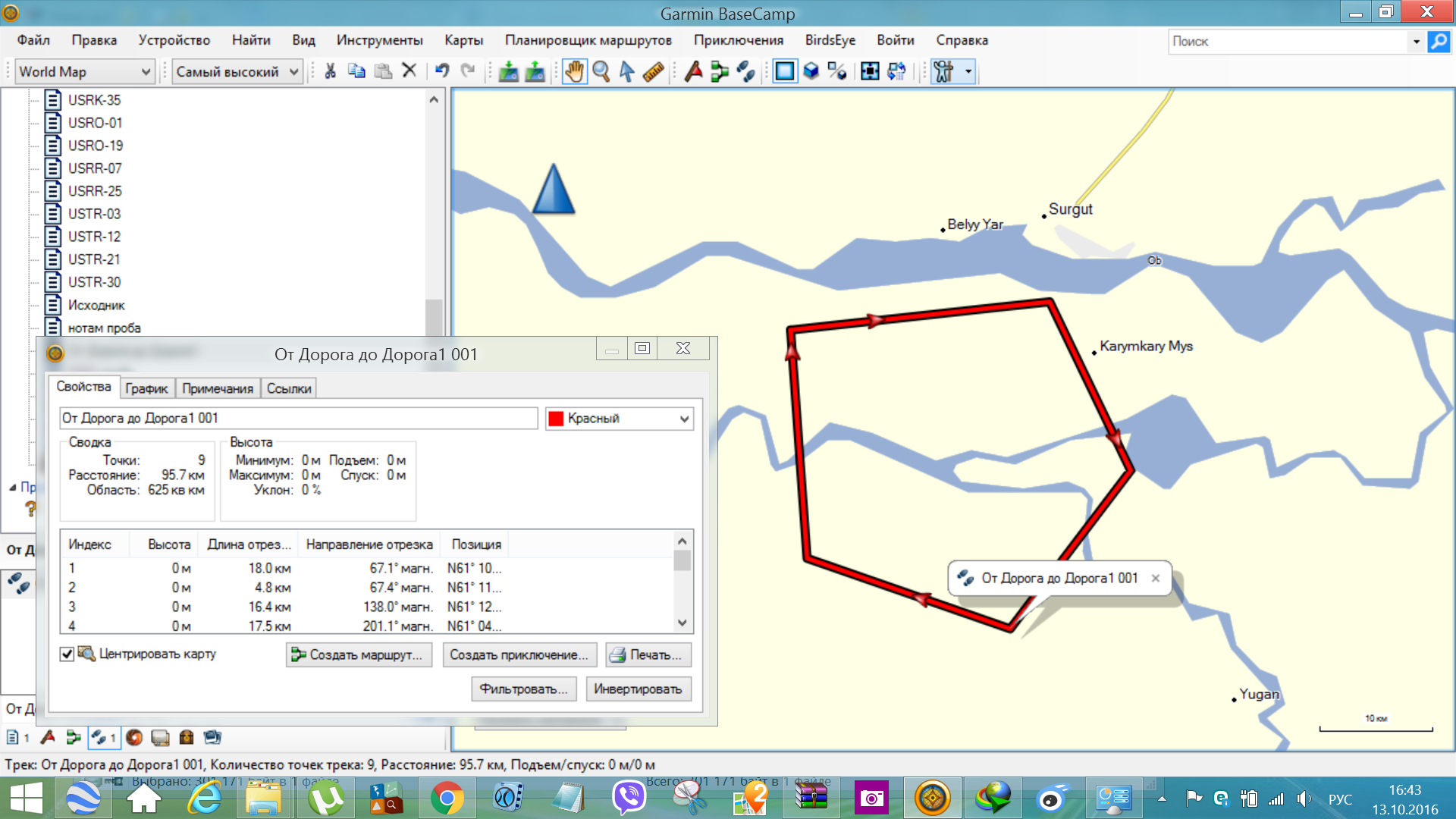1456x819 pixels.
Task: Toggle the tracks filter in bottom bar
Action: click(x=102, y=737)
